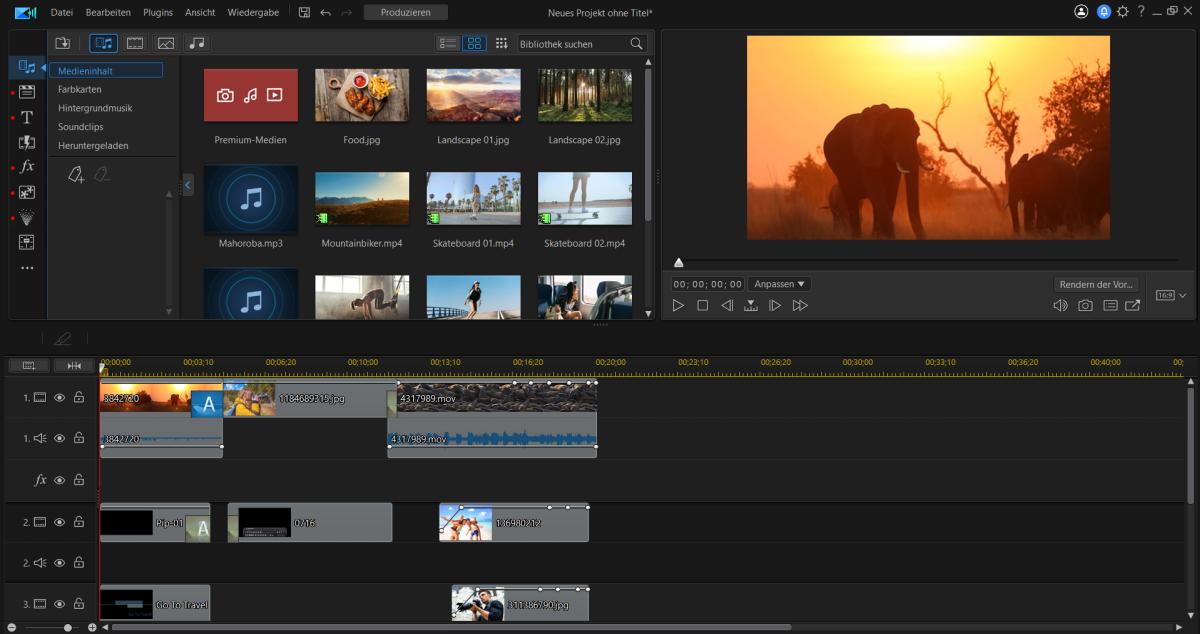Open the Title room (T icon)
This screenshot has width=1200, height=634.
(27, 117)
